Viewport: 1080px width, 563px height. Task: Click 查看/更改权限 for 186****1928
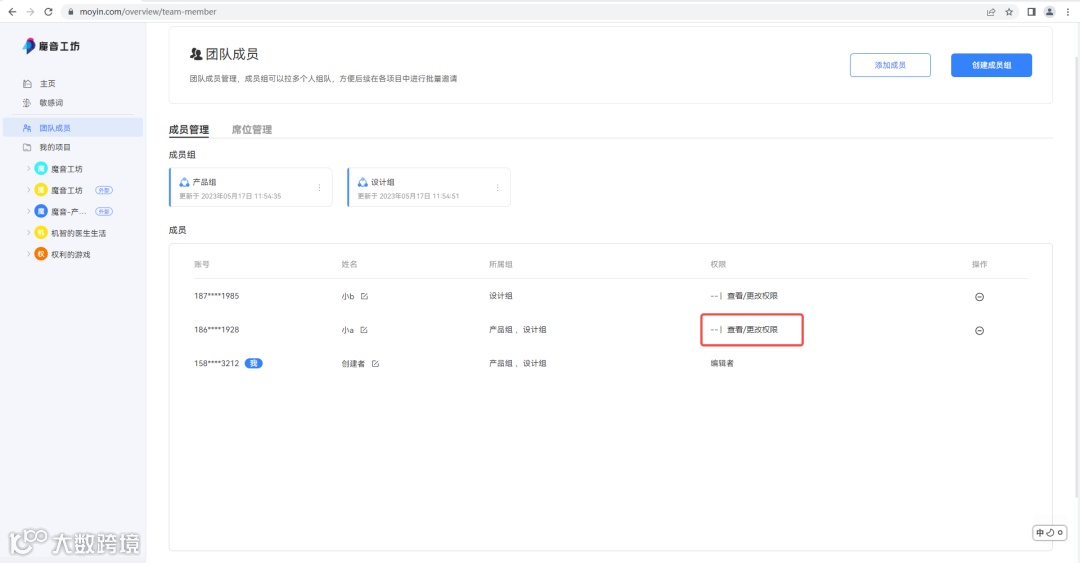pyautogui.click(x=752, y=329)
